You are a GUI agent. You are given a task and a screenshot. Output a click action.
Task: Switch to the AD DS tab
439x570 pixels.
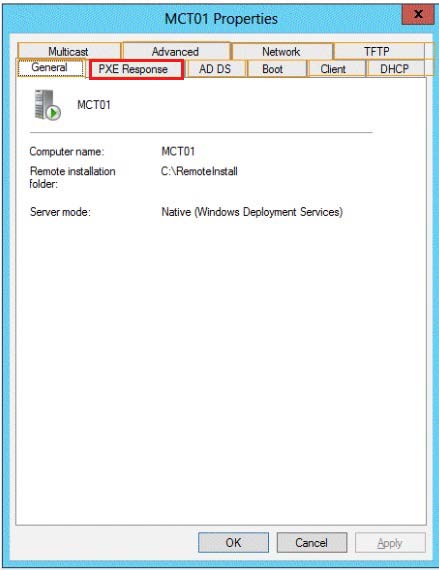[216, 69]
